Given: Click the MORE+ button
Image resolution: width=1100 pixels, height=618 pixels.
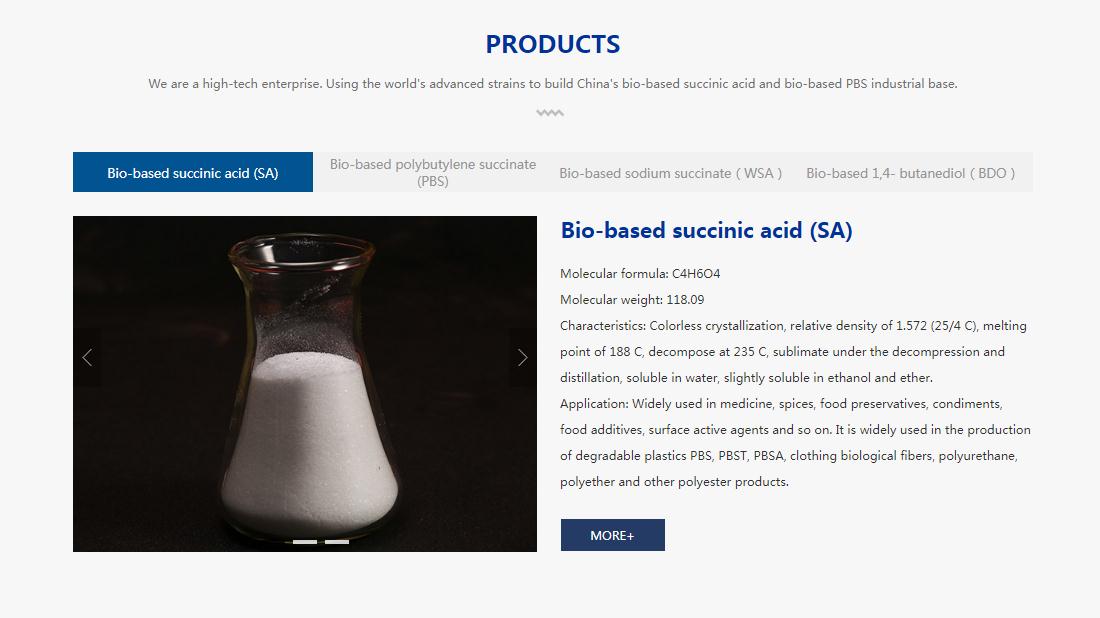Looking at the screenshot, I should click(612, 535).
